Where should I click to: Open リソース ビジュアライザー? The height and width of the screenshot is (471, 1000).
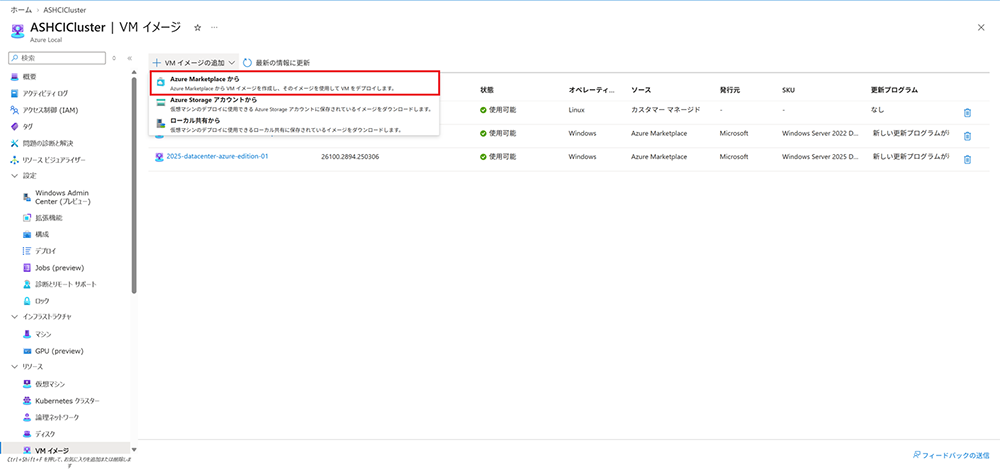[x=53, y=160]
